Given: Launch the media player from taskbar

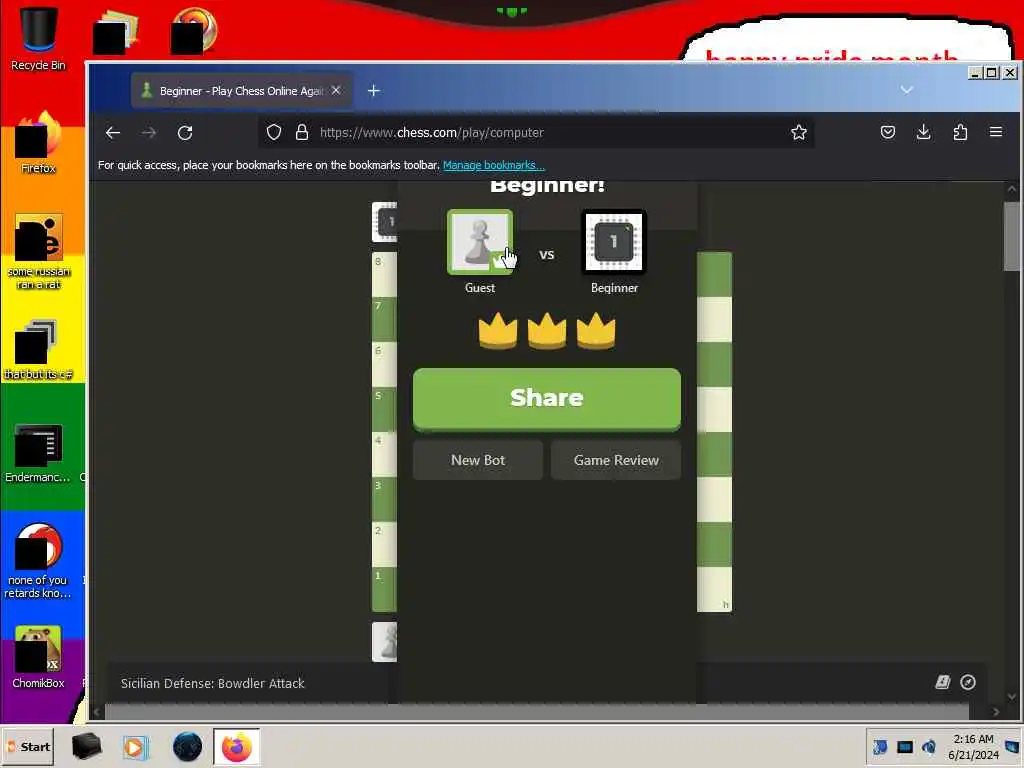Looking at the screenshot, I should [135, 746].
